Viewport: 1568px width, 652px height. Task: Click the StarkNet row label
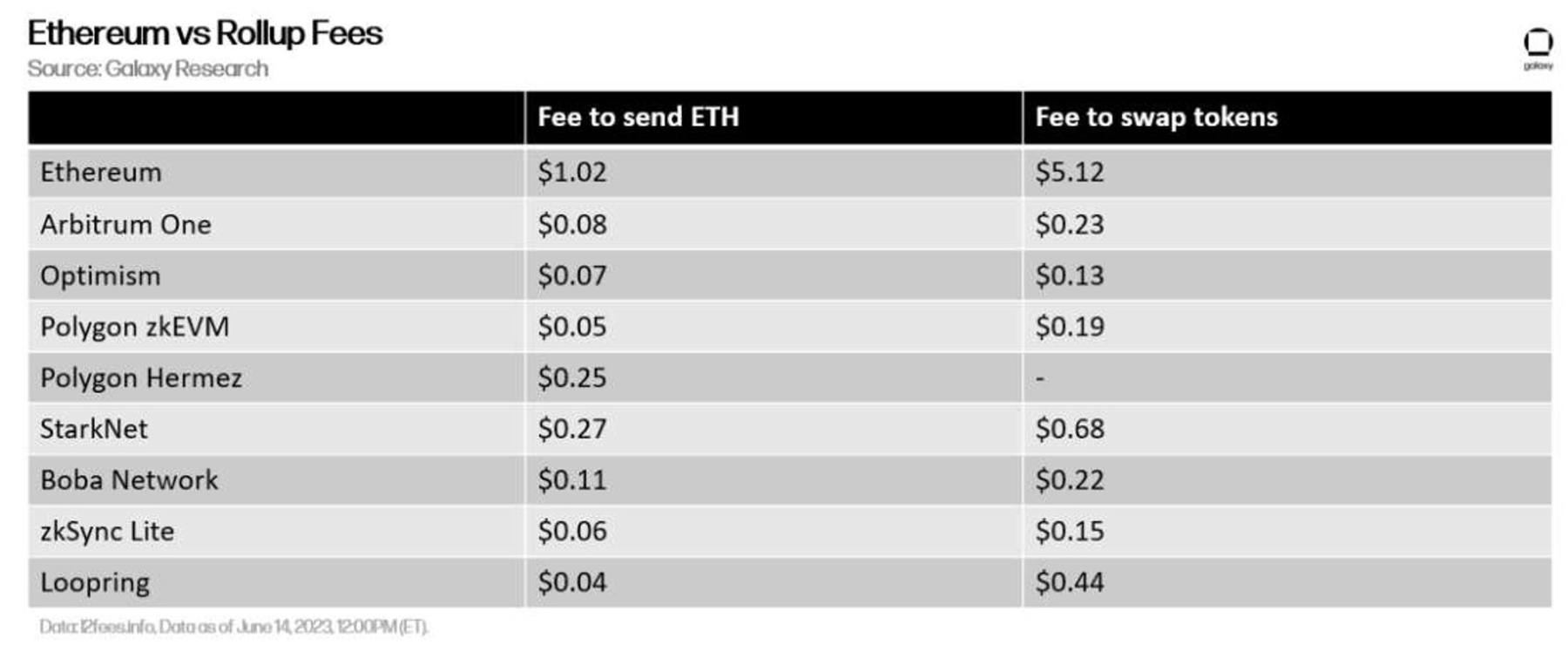pyautogui.click(x=94, y=429)
